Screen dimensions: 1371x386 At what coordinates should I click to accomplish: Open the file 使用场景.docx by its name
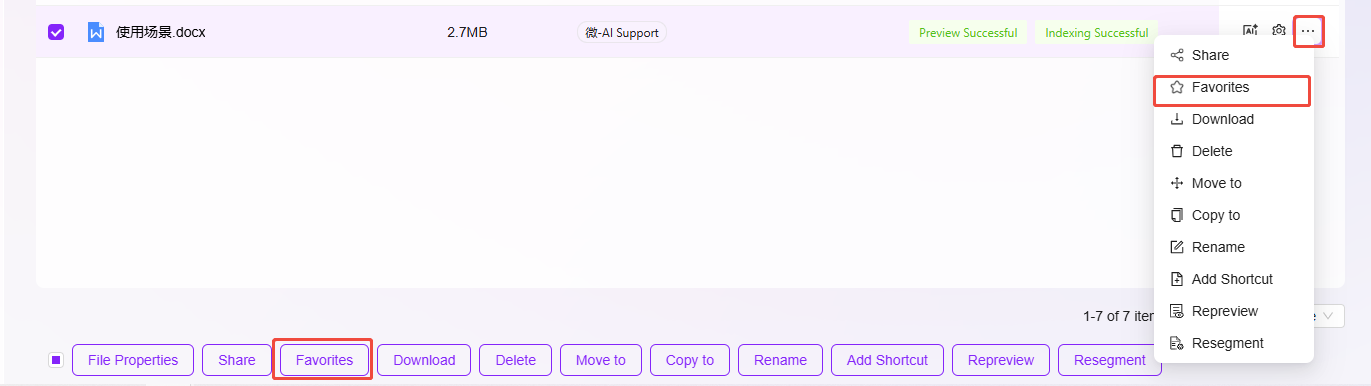(161, 32)
